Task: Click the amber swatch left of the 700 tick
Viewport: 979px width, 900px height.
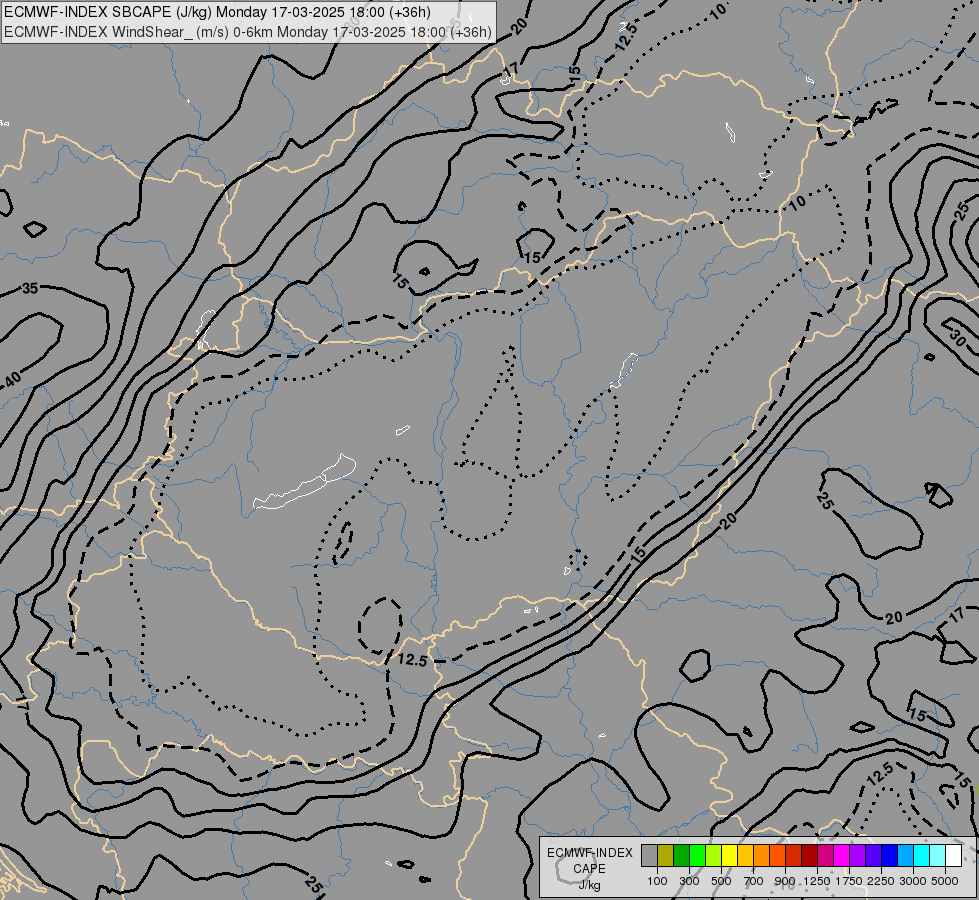Action: 745,855
